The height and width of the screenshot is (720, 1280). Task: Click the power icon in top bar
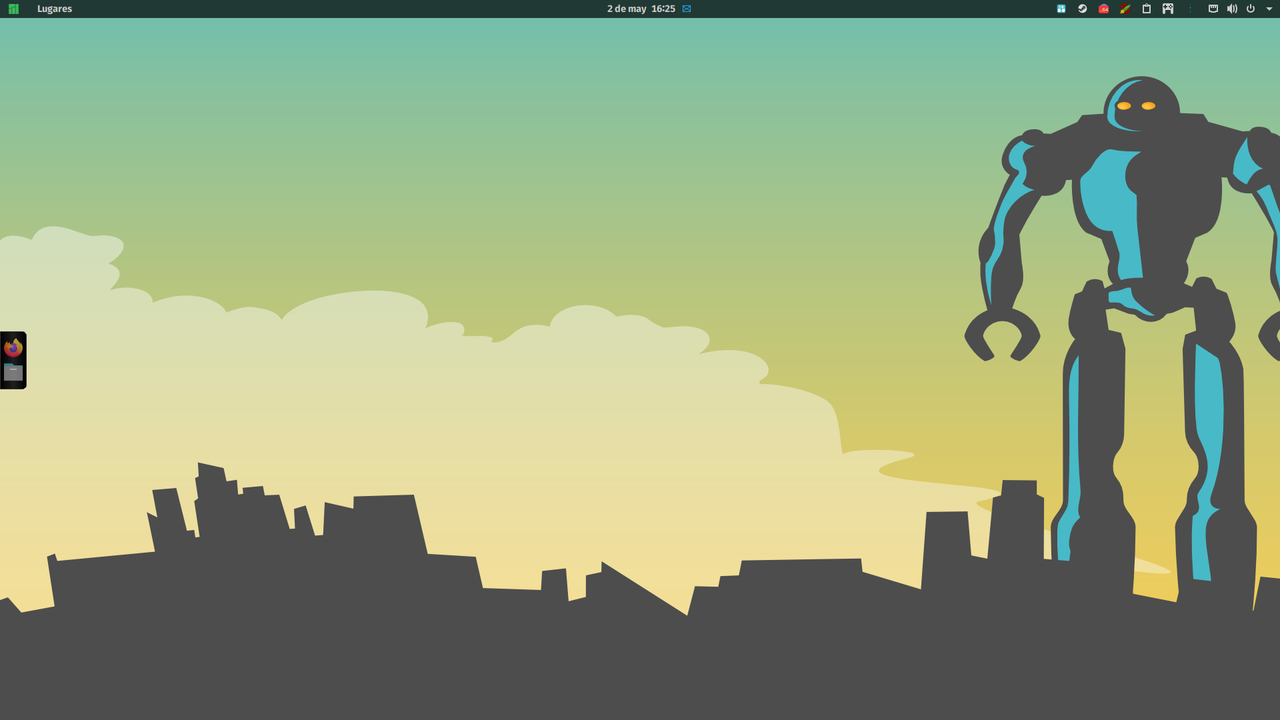point(1250,9)
